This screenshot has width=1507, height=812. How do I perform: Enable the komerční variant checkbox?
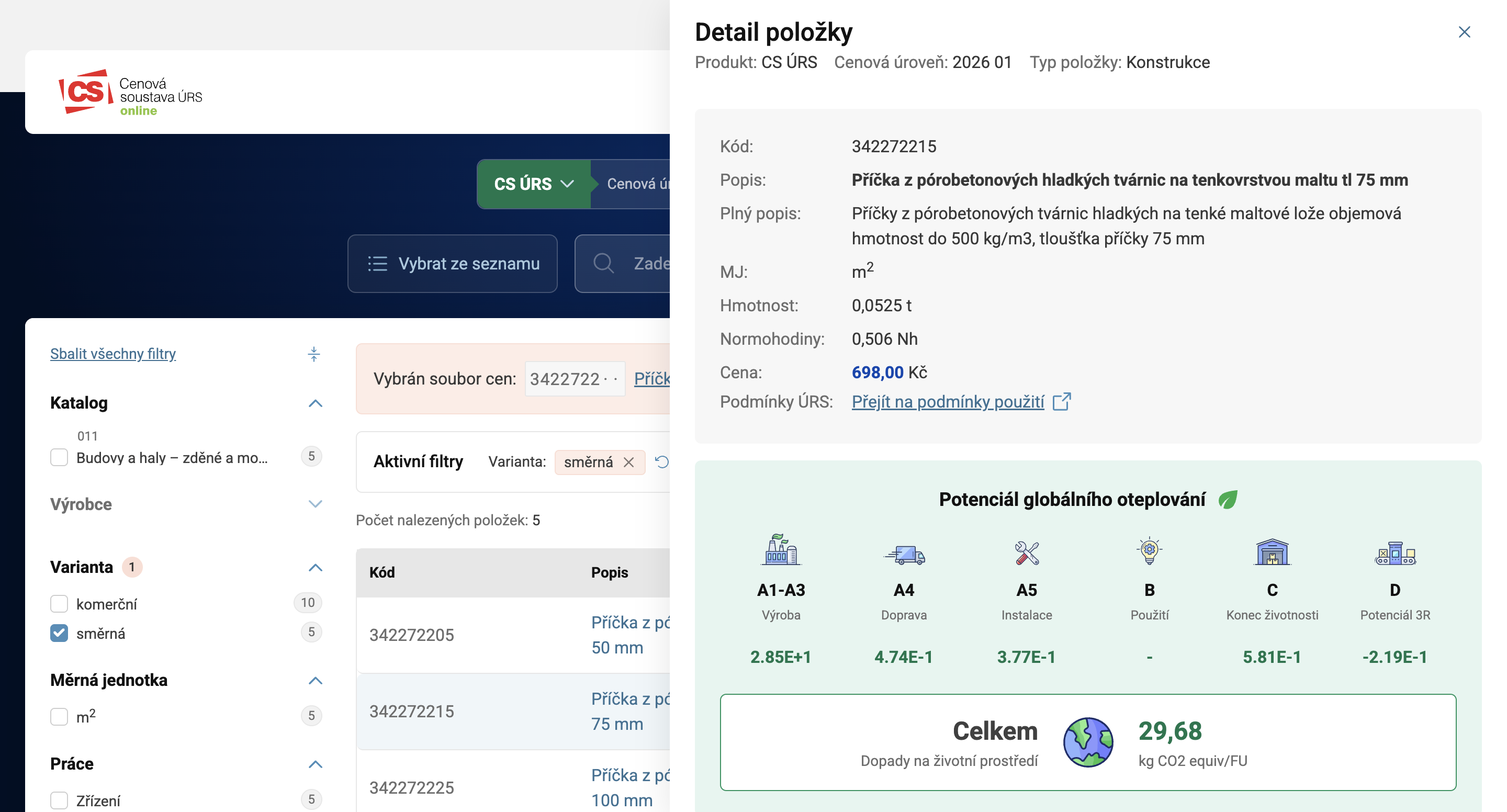(59, 604)
